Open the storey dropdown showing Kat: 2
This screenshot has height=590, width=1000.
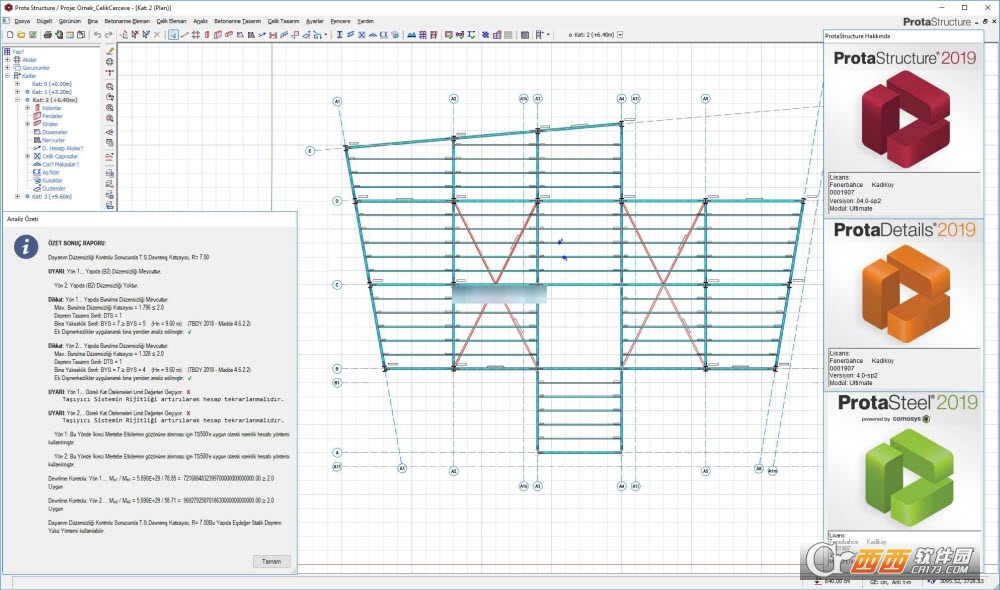coord(620,34)
